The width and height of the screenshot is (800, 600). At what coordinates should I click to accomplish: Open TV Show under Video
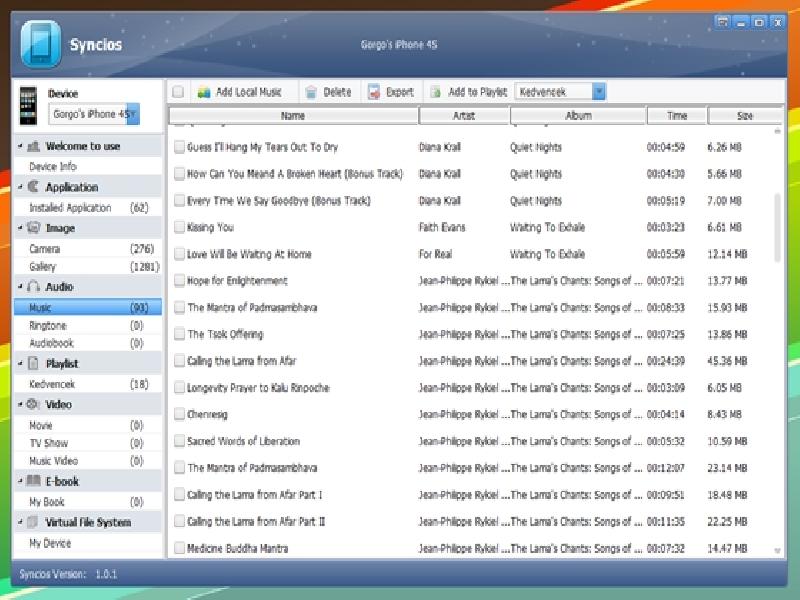click(88, 443)
